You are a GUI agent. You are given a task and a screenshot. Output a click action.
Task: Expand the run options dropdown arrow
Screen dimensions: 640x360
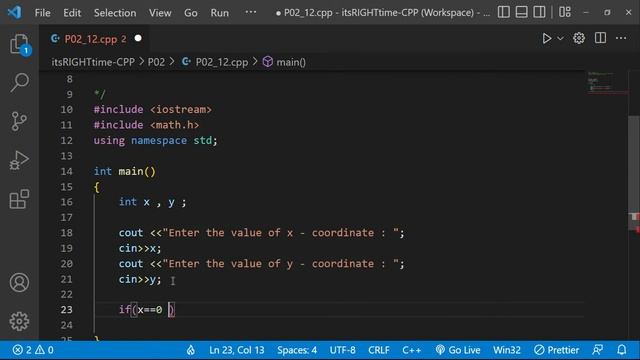point(560,38)
